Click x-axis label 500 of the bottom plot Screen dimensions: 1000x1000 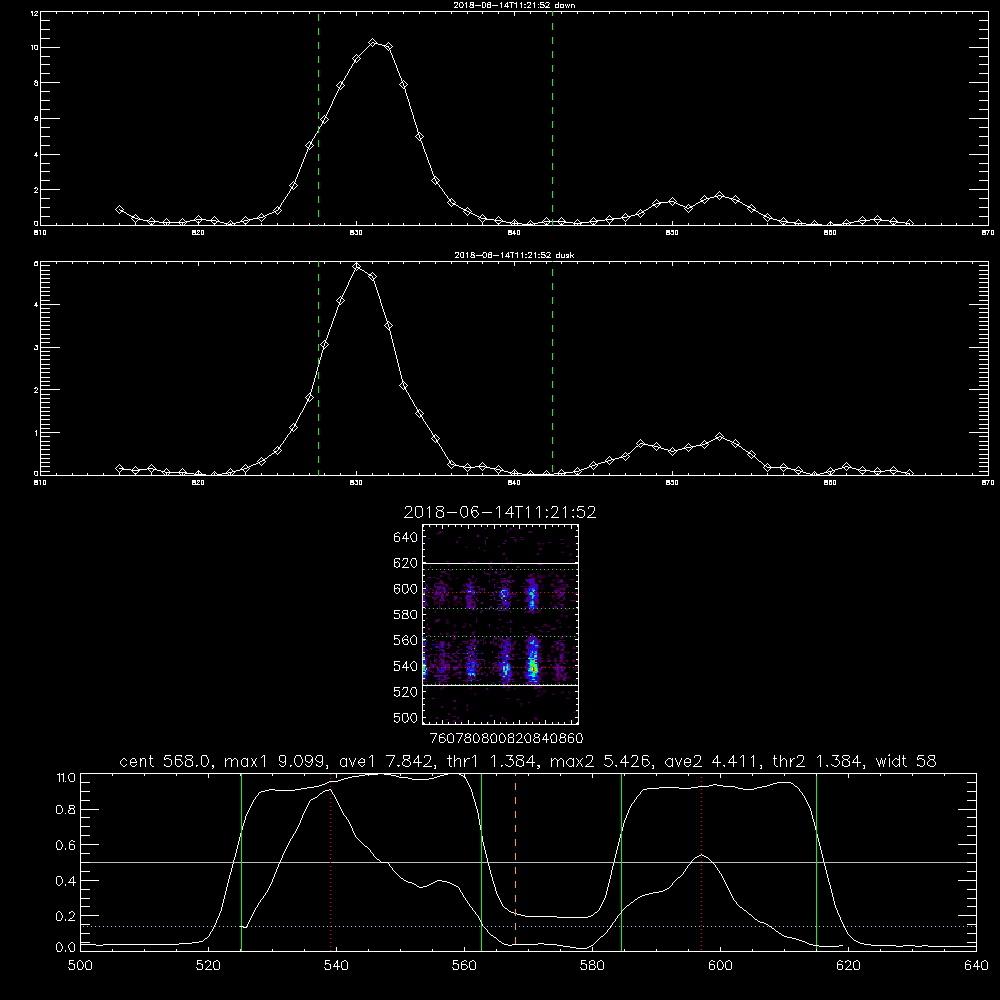(x=80, y=966)
